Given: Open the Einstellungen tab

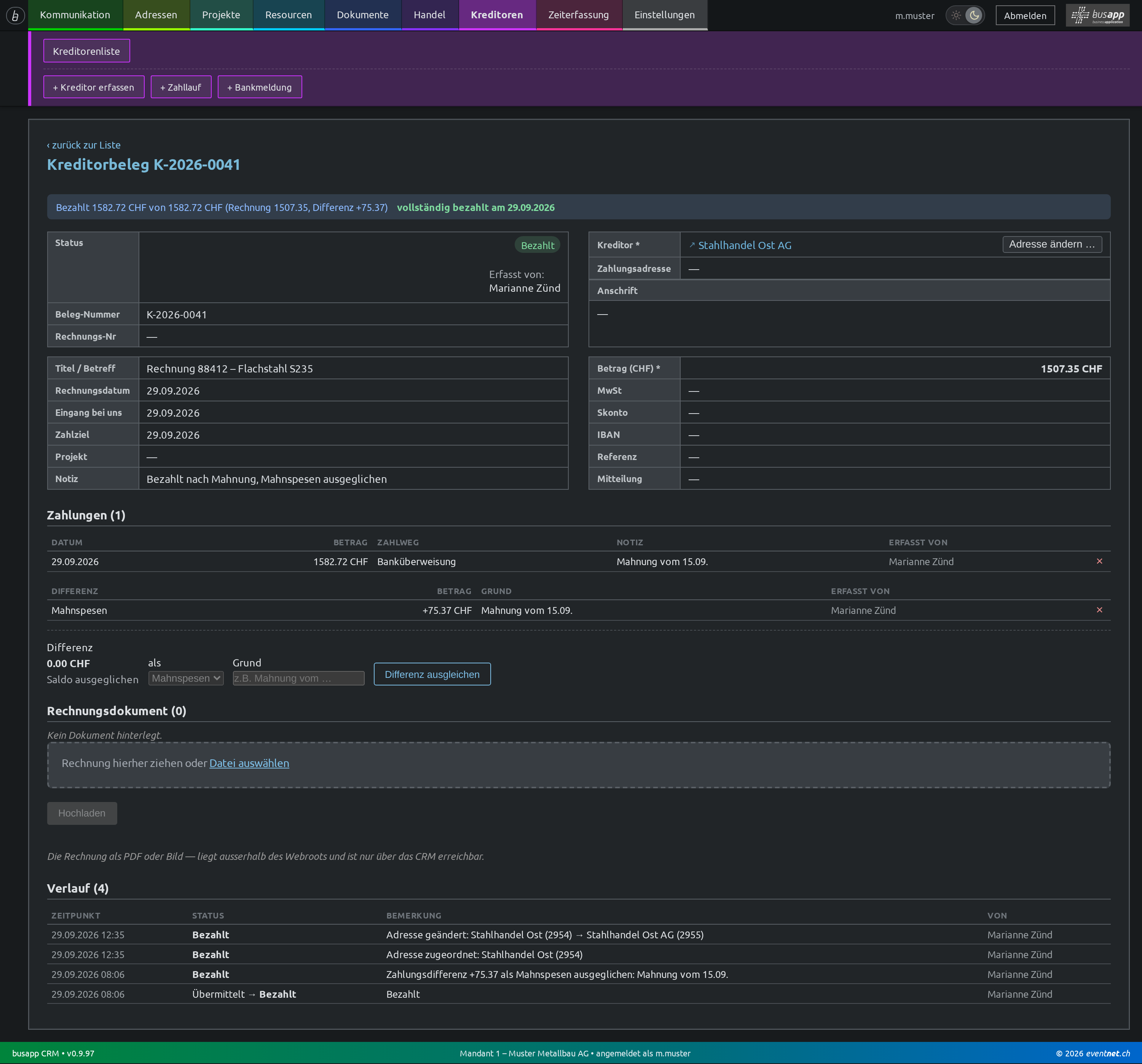Looking at the screenshot, I should (x=665, y=15).
